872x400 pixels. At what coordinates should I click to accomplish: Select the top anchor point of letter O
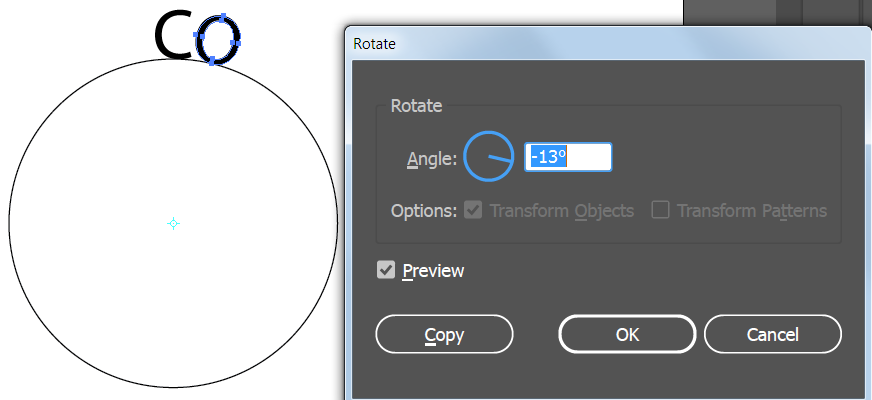coord(223,18)
